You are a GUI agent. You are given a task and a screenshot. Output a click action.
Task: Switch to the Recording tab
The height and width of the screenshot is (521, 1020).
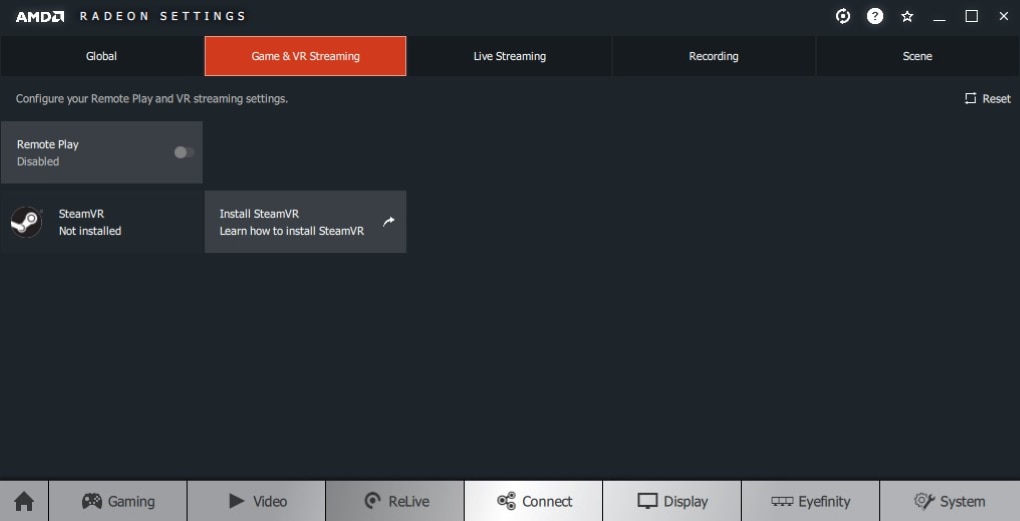click(714, 56)
